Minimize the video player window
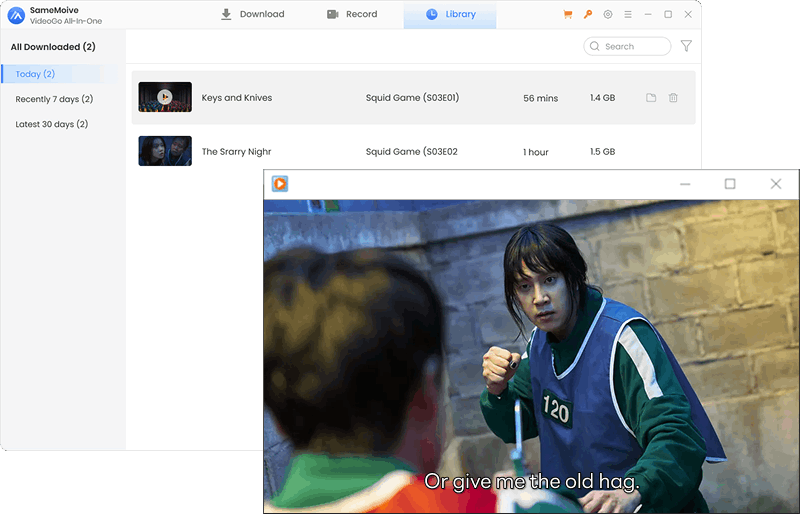800x514 pixels. (685, 184)
